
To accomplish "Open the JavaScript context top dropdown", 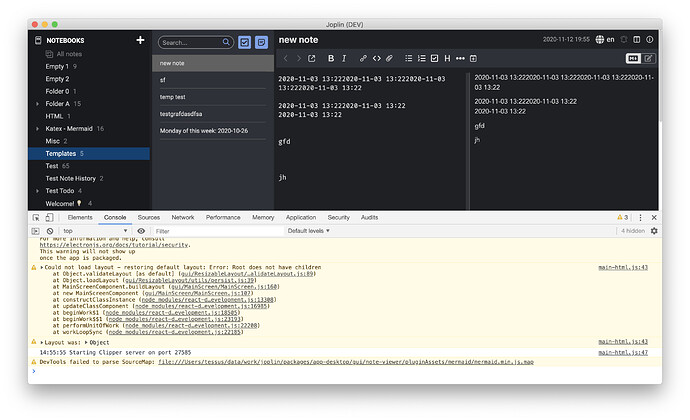I will pyautogui.click(x=95, y=231).
